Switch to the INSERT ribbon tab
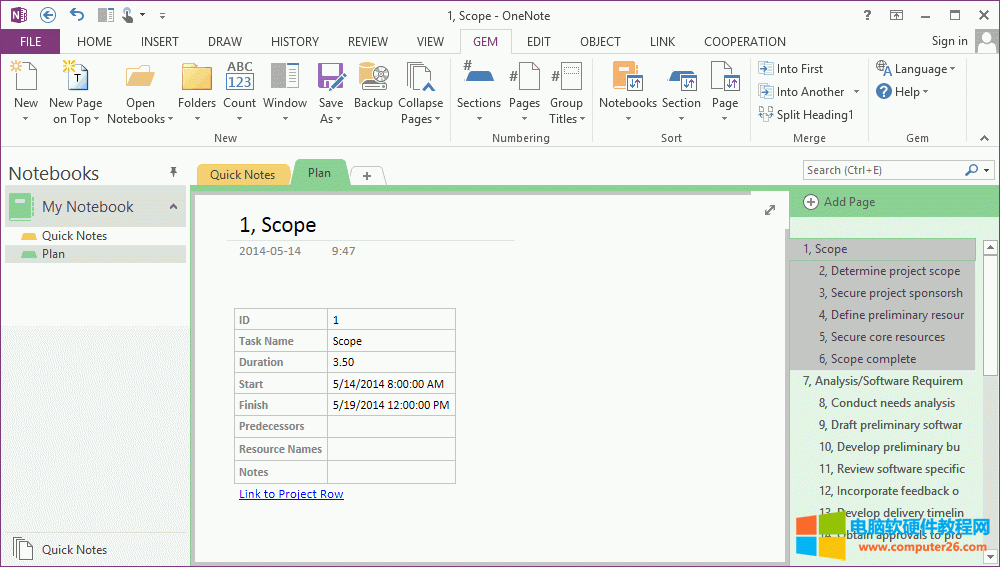Viewport: 1000px width, 567px height. [x=160, y=42]
